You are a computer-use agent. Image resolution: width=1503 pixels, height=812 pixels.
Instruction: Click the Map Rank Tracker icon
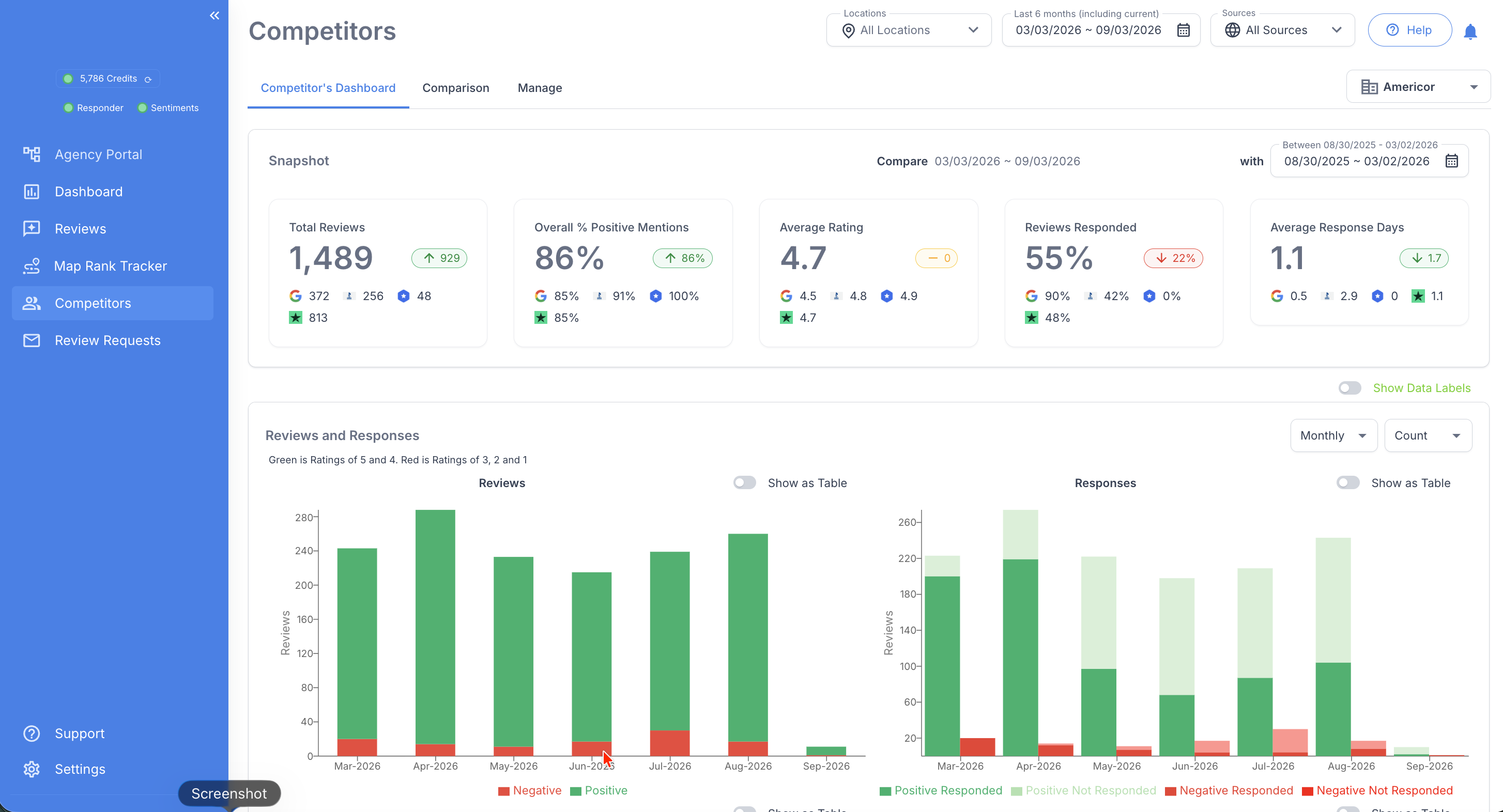[x=32, y=266]
